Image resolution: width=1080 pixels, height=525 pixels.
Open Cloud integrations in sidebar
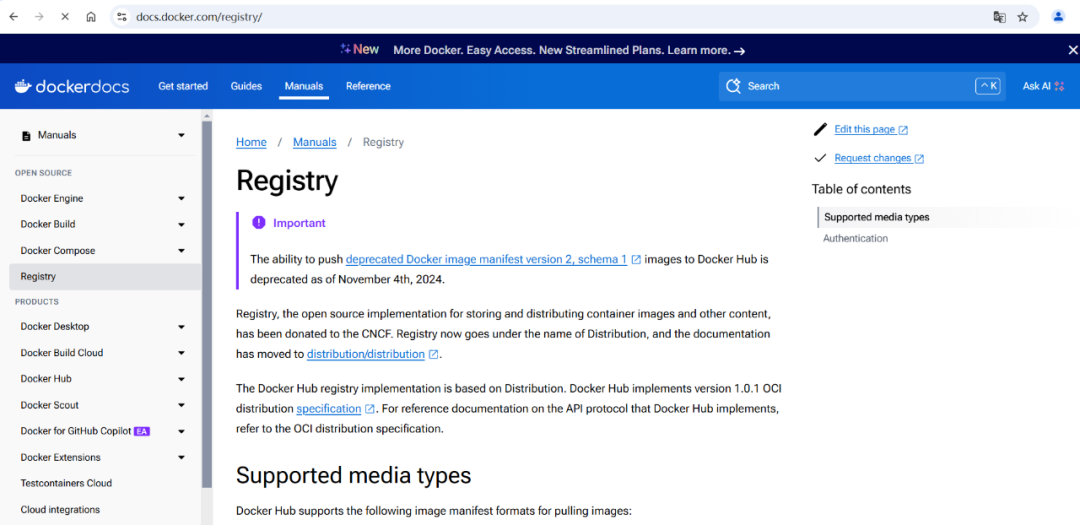pyautogui.click(x=60, y=509)
